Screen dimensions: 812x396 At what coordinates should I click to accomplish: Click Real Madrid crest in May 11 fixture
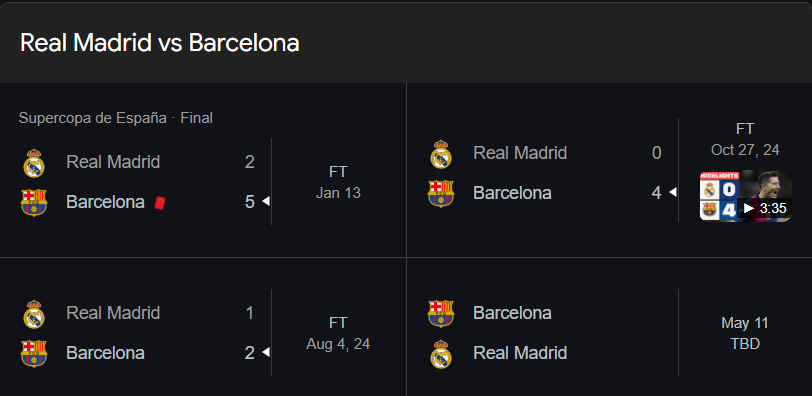[441, 354]
